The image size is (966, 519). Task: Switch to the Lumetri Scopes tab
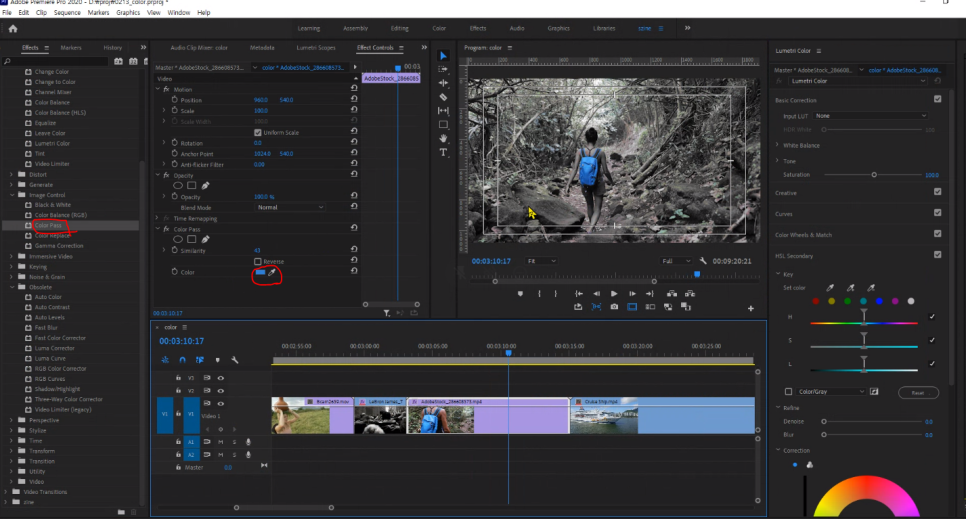[x=315, y=47]
